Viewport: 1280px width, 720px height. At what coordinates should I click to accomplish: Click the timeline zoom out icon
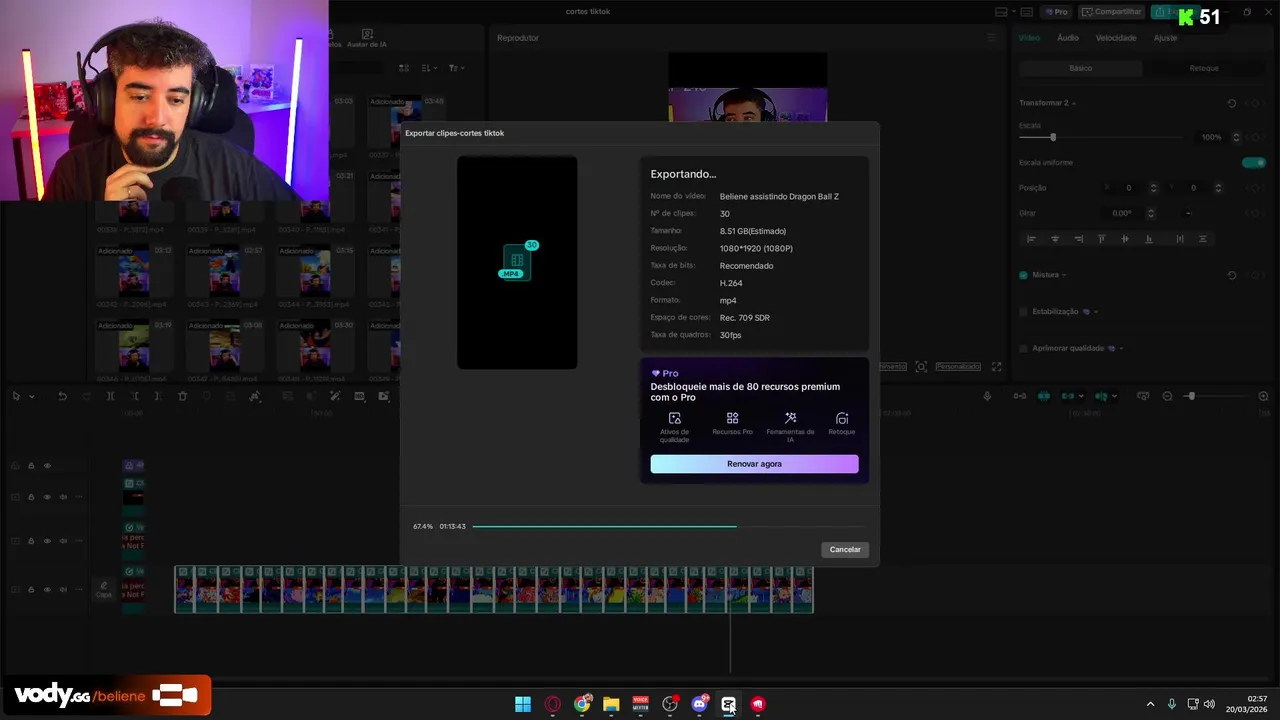coord(1167,397)
